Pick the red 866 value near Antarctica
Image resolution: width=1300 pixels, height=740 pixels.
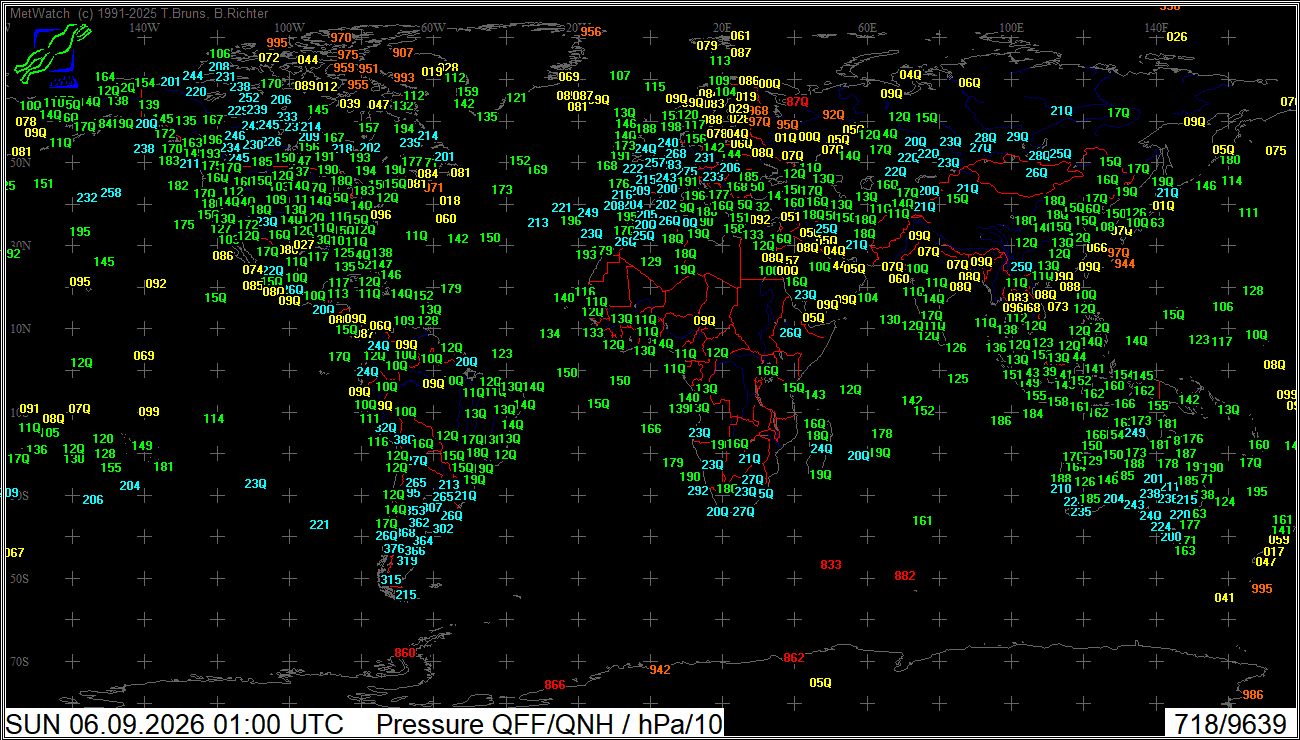[x=554, y=685]
